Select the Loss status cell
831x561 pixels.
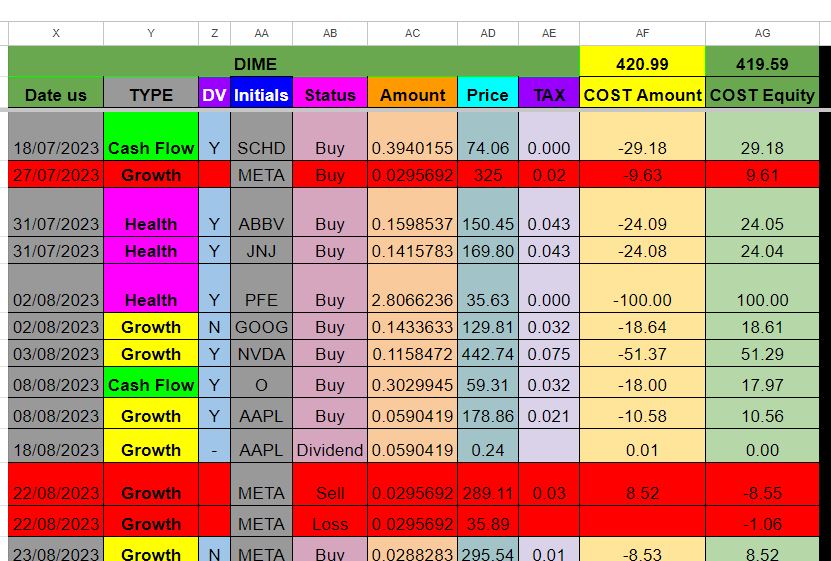point(330,521)
